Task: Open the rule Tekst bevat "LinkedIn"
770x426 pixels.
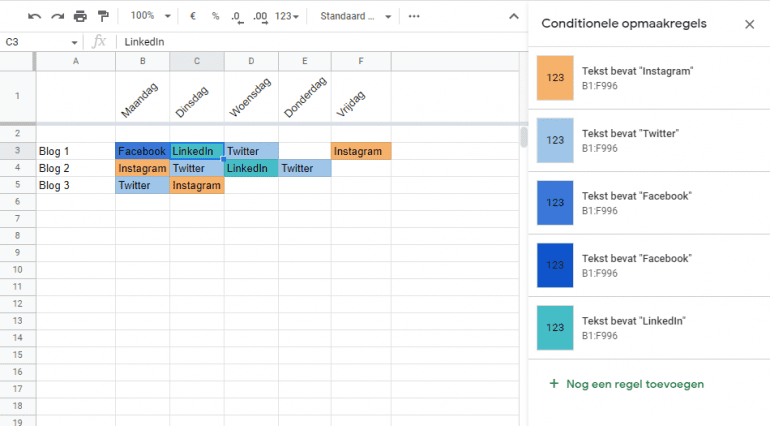Action: [649, 328]
